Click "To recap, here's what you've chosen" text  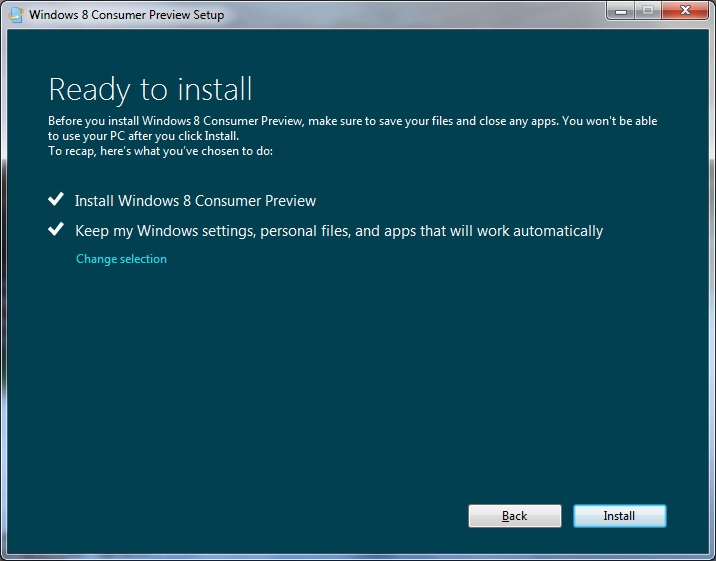coord(160,151)
